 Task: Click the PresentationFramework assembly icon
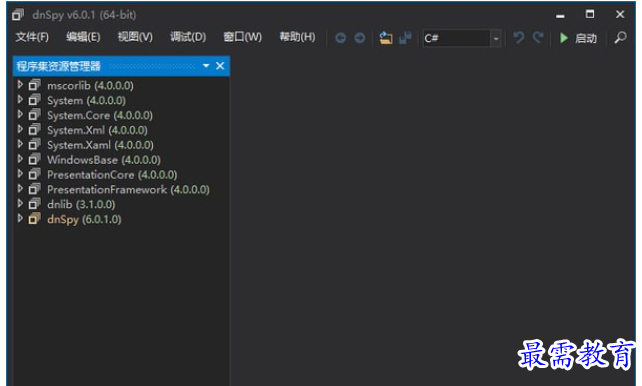pos(34,189)
